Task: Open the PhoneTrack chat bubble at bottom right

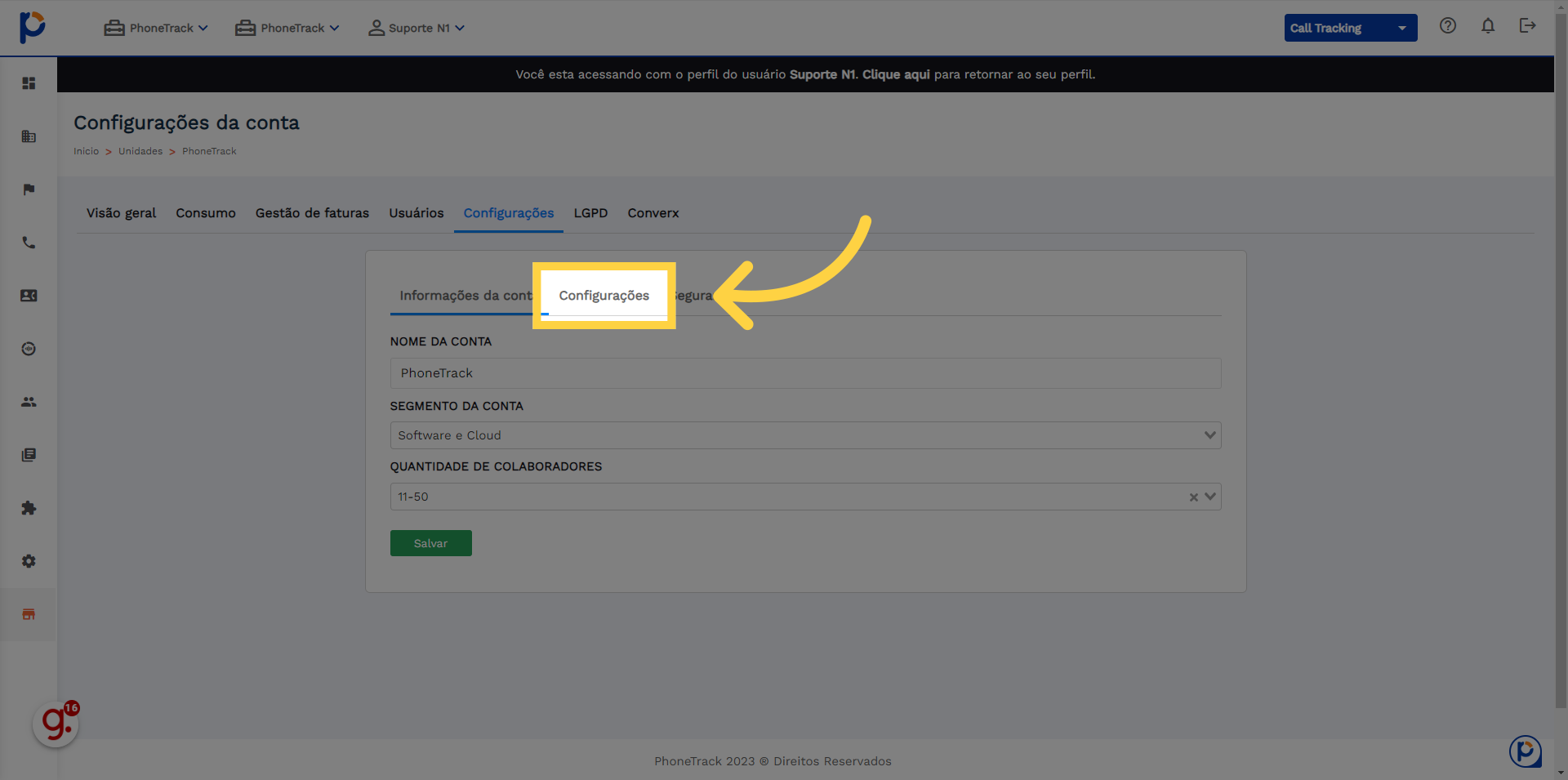Action: [x=1525, y=751]
